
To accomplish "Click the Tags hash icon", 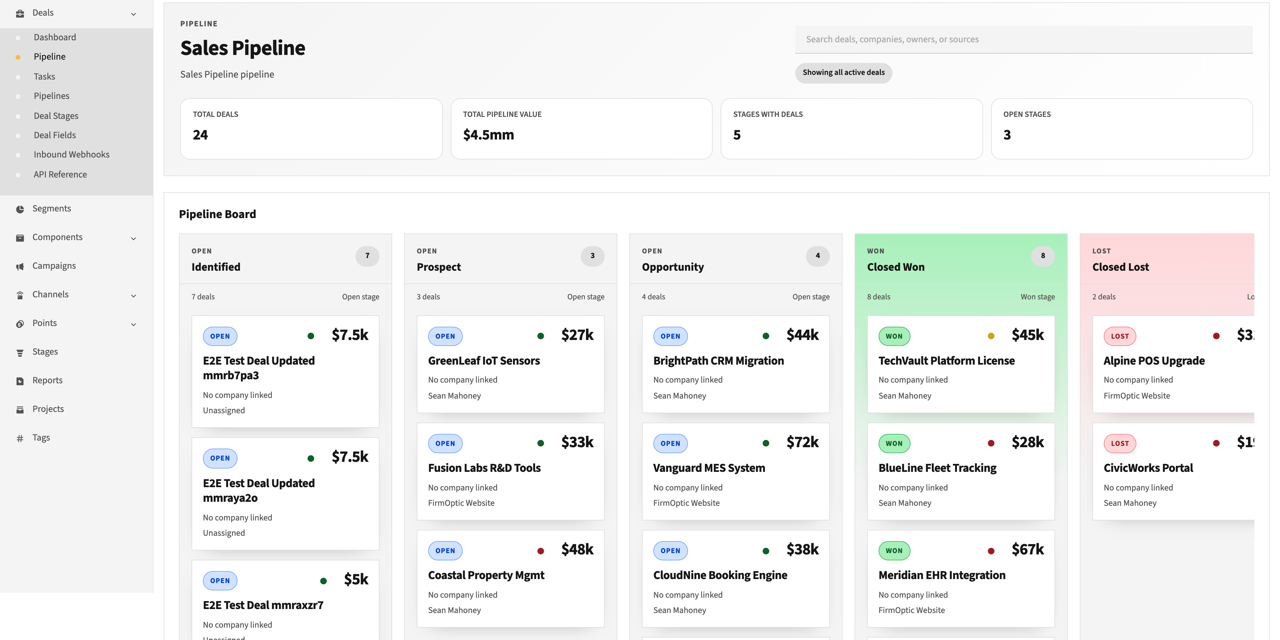I will pos(20,438).
